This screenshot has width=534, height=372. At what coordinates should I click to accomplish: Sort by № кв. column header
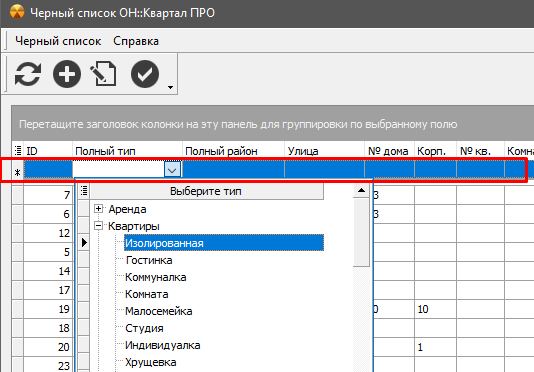click(481, 151)
